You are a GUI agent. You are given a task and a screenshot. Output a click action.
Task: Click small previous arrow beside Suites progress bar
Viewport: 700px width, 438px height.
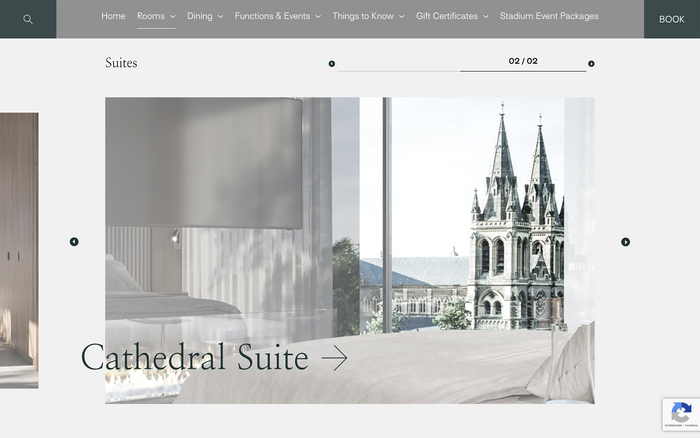tap(332, 64)
